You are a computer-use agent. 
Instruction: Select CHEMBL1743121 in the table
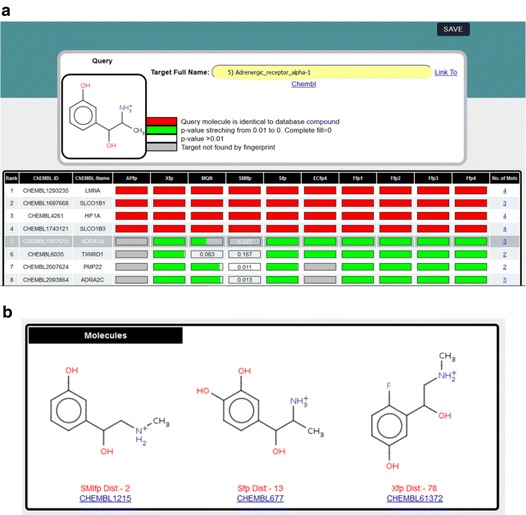[46, 228]
